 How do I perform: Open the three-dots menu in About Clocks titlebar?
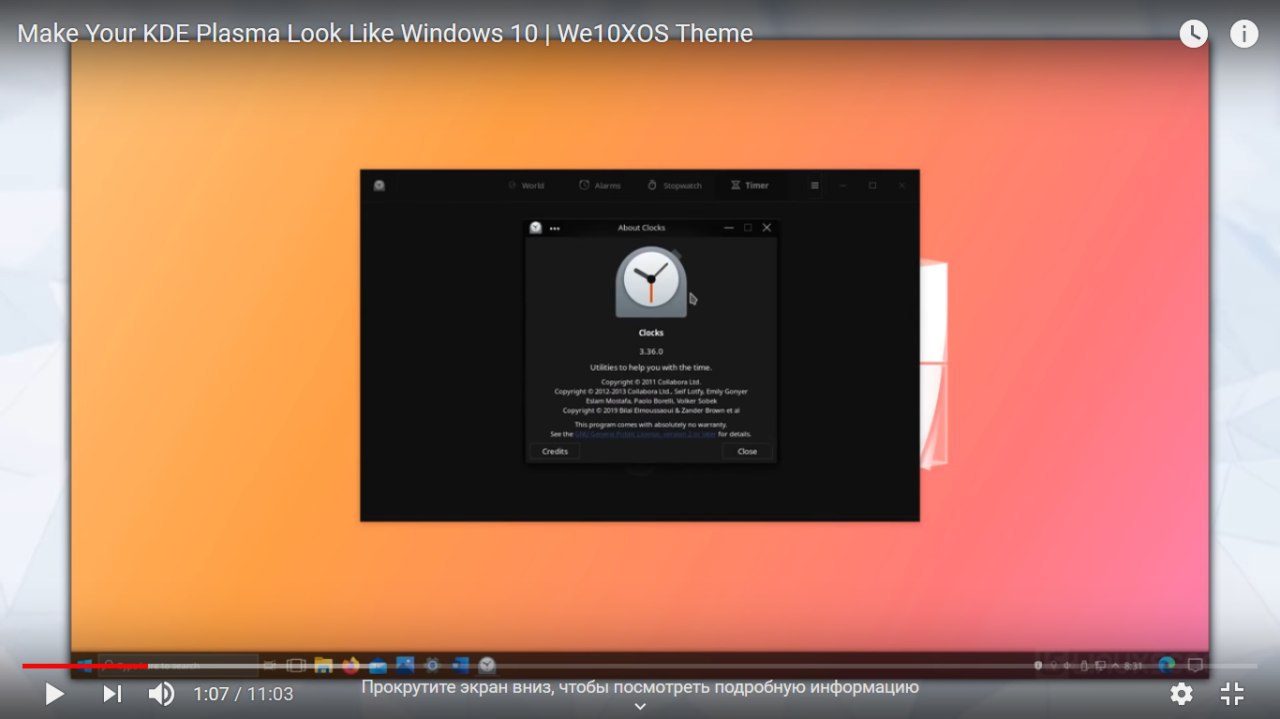pos(555,228)
